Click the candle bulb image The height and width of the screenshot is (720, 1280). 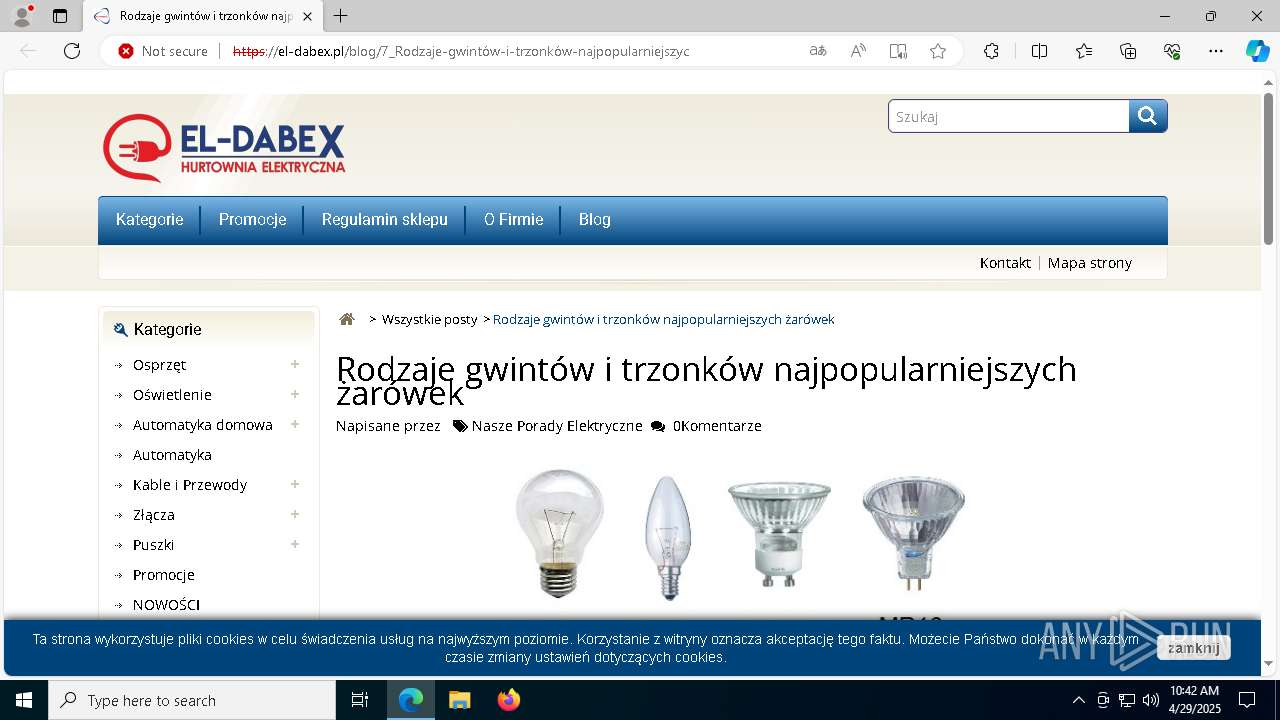click(x=668, y=537)
